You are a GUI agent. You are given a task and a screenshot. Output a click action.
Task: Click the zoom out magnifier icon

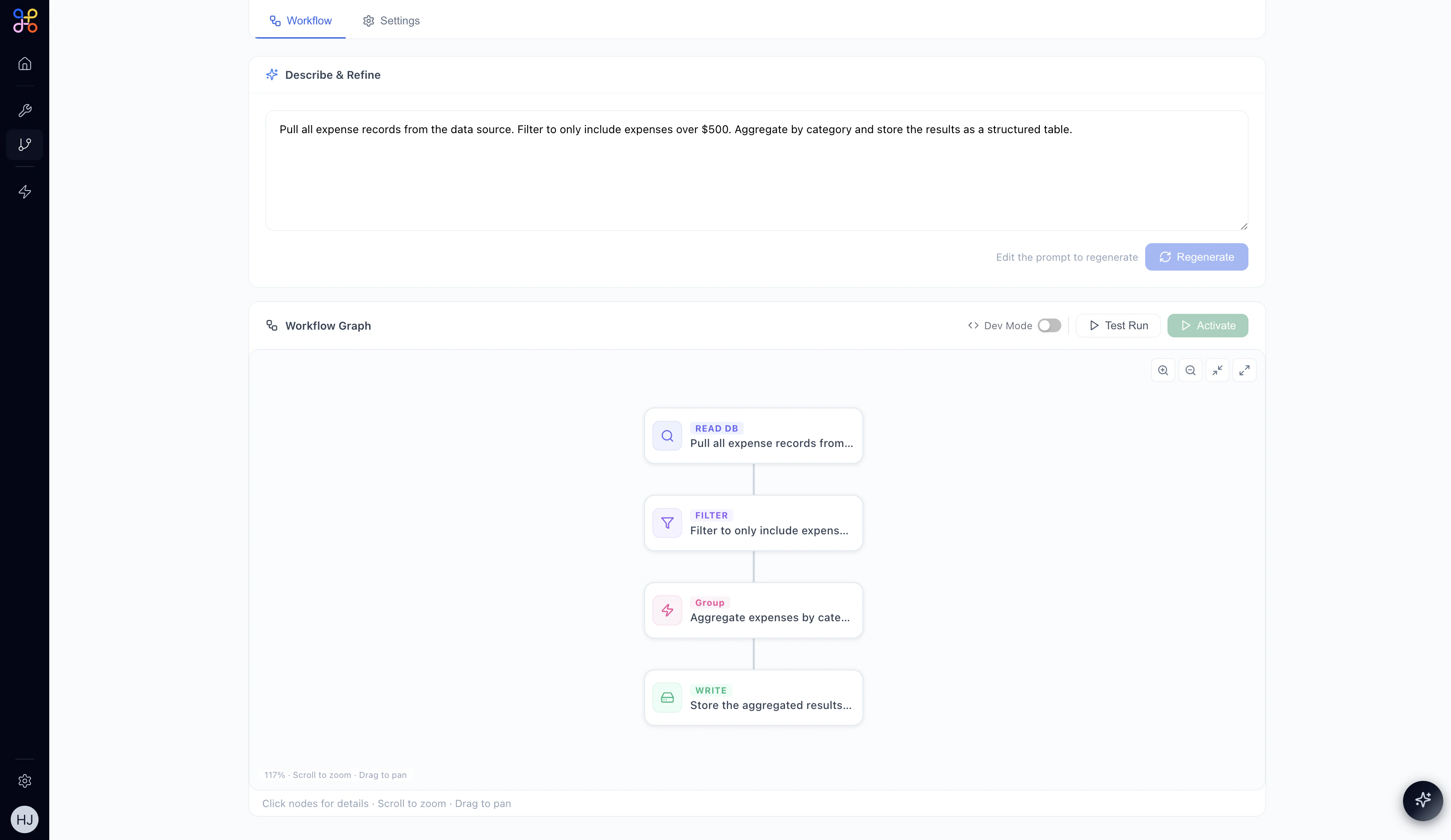pyautogui.click(x=1190, y=370)
